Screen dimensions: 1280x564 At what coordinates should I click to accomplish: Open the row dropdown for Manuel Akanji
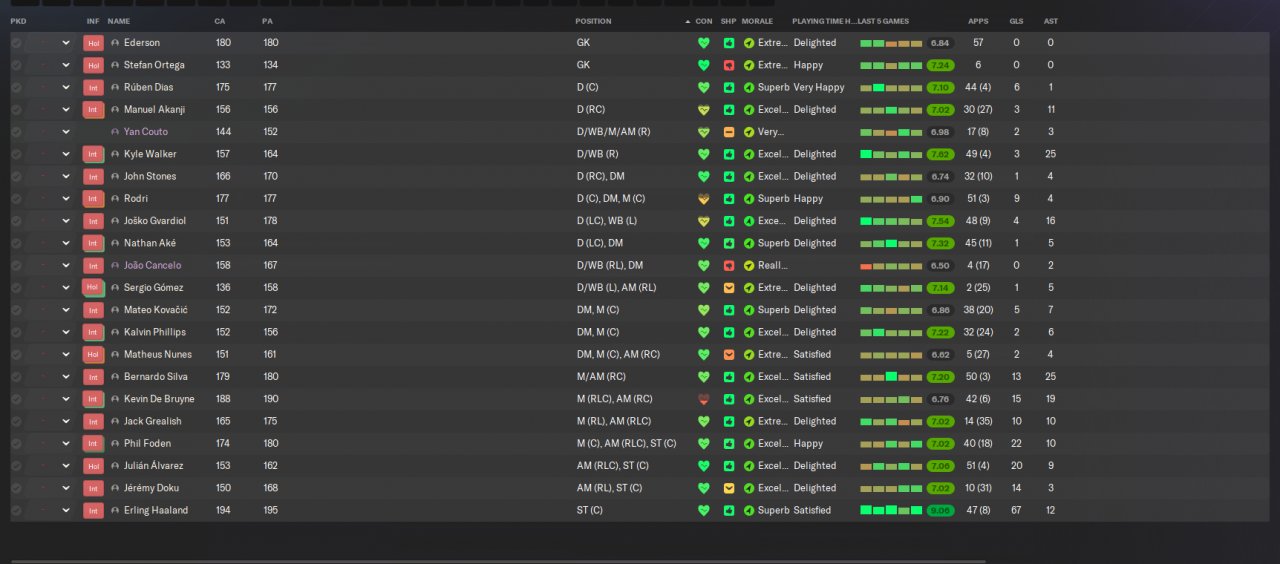66,110
